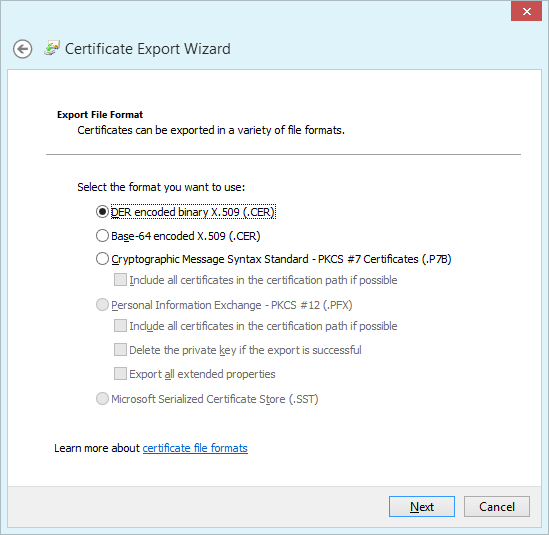
Task: Cancel the export wizard
Action: pyautogui.click(x=496, y=506)
